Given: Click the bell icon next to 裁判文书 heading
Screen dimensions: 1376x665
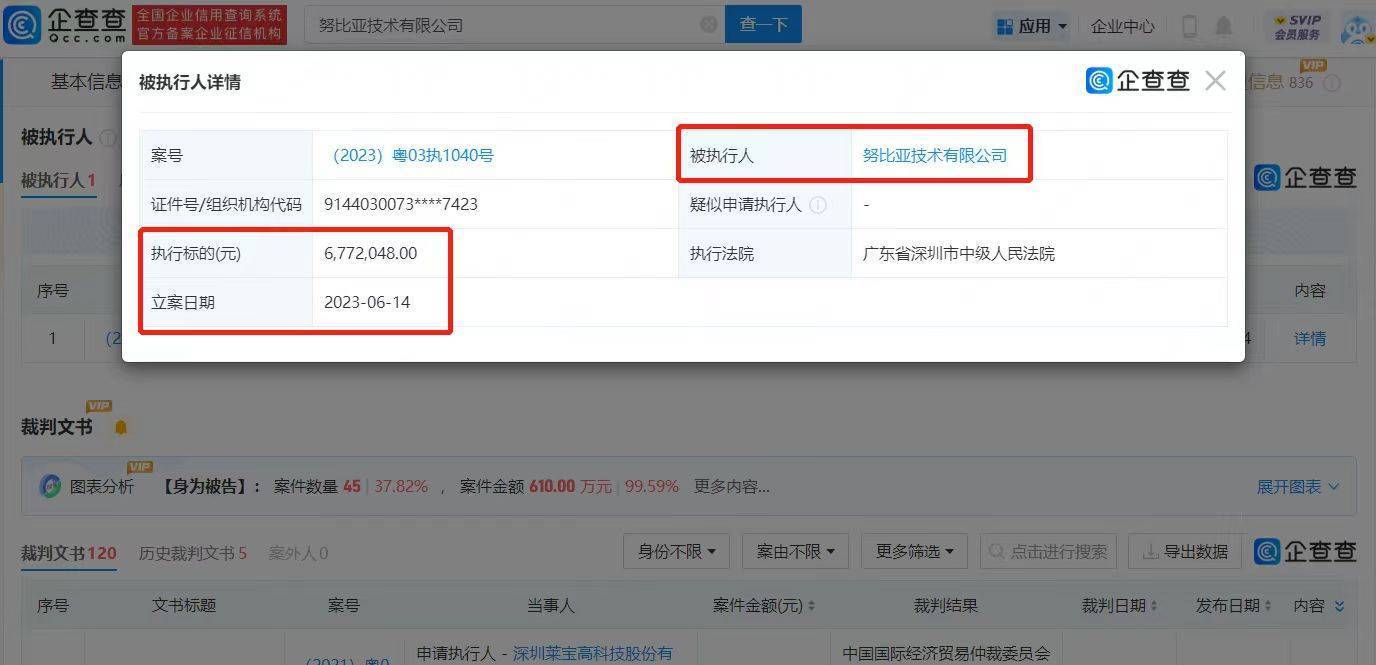Looking at the screenshot, I should pos(121,428).
